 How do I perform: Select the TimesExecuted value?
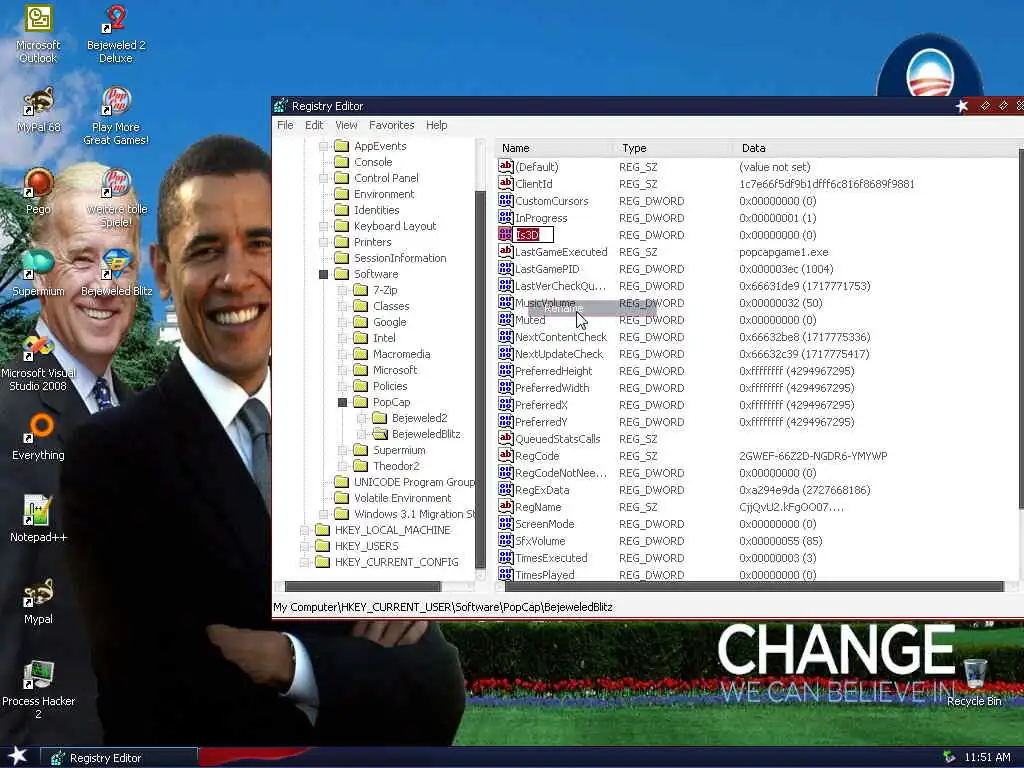(551, 558)
